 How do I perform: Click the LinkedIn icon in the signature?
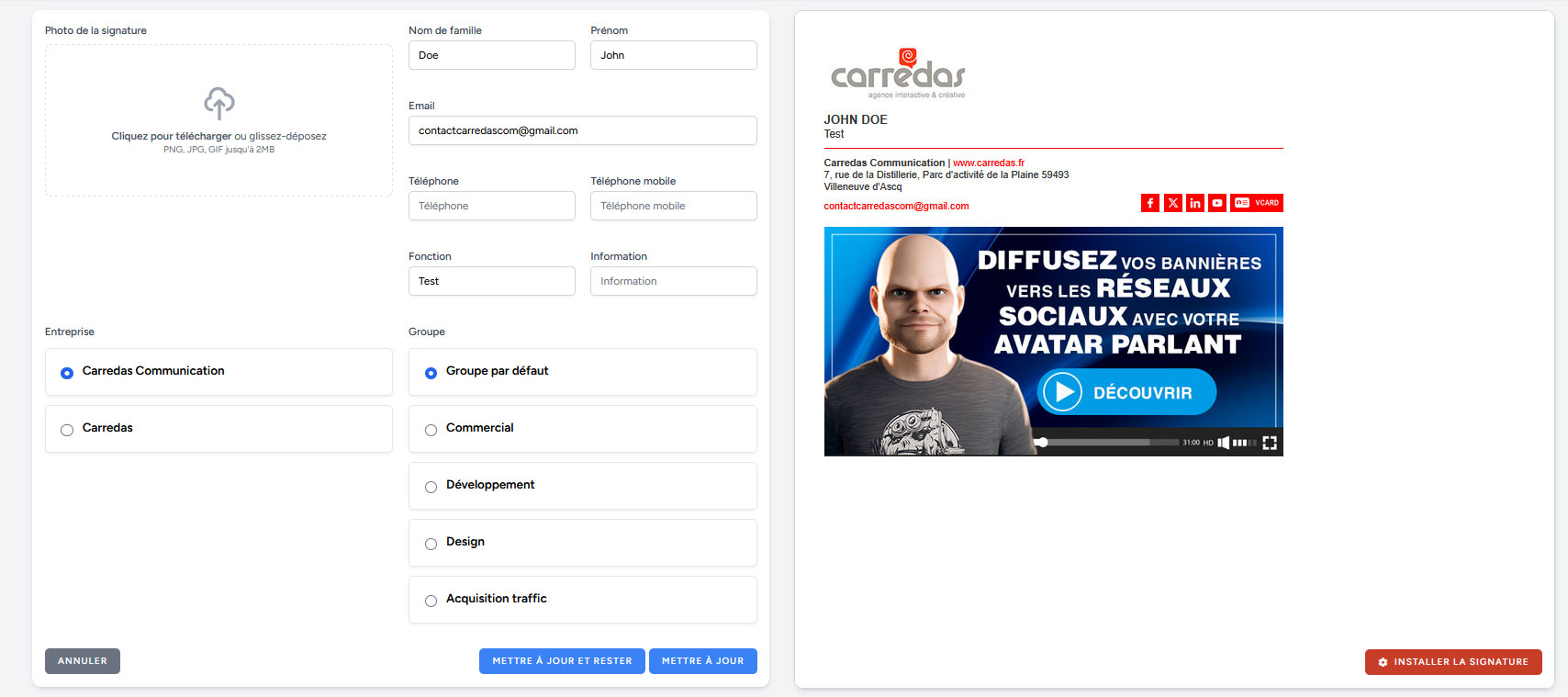[x=1194, y=203]
